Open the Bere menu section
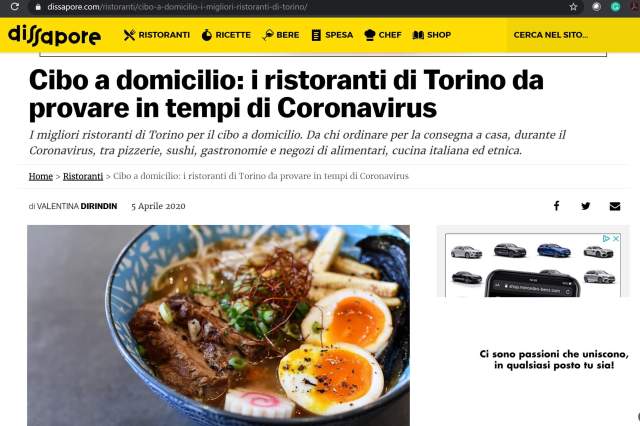640x426 pixels. pos(281,35)
